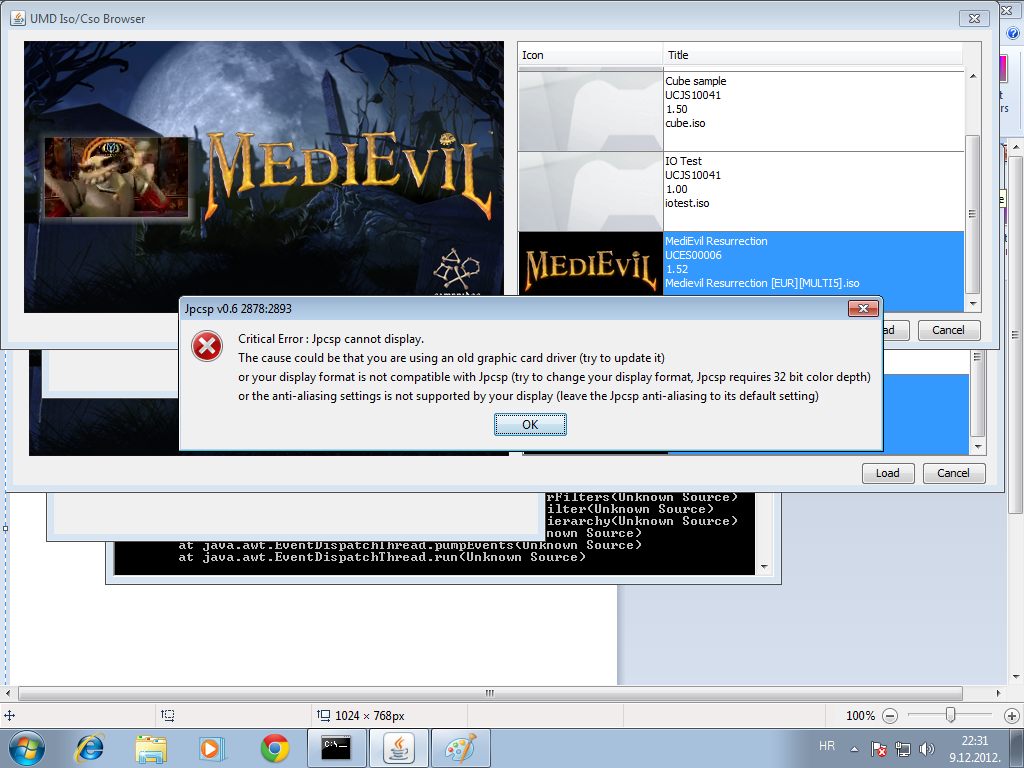Open Windows Explorer folder on taskbar
Screen dimensions: 1024x768
151,747
